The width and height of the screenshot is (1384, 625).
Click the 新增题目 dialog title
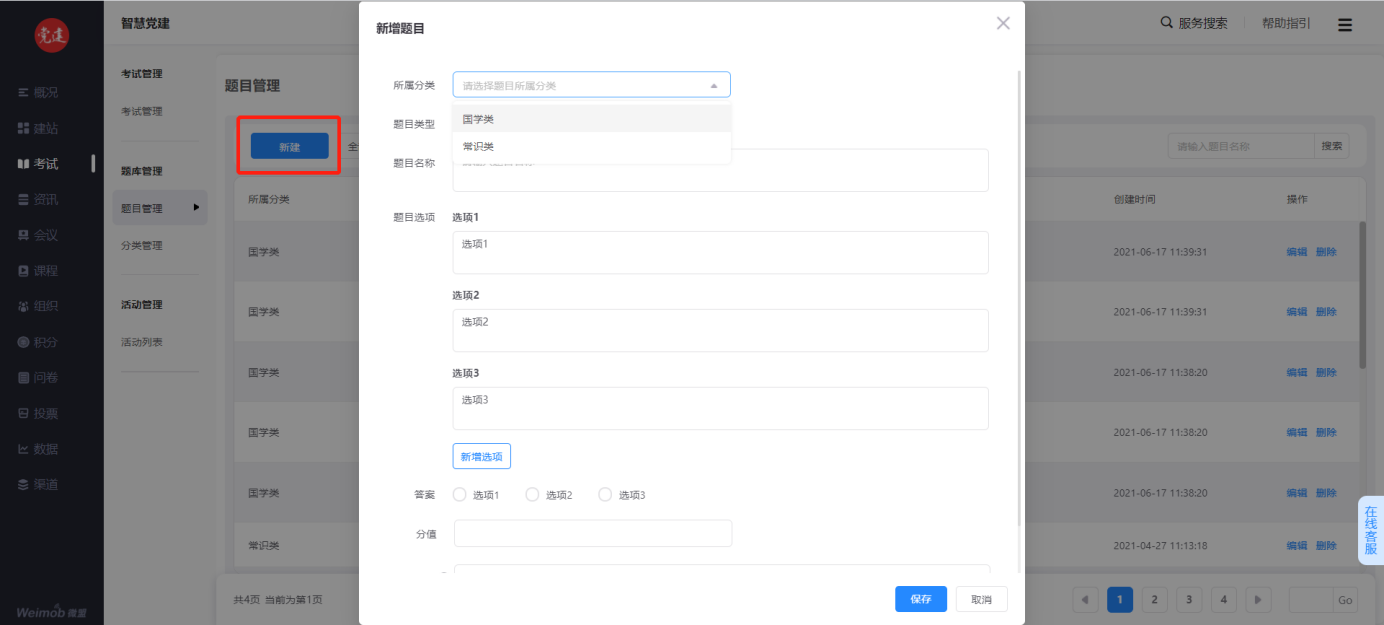[x=400, y=29]
